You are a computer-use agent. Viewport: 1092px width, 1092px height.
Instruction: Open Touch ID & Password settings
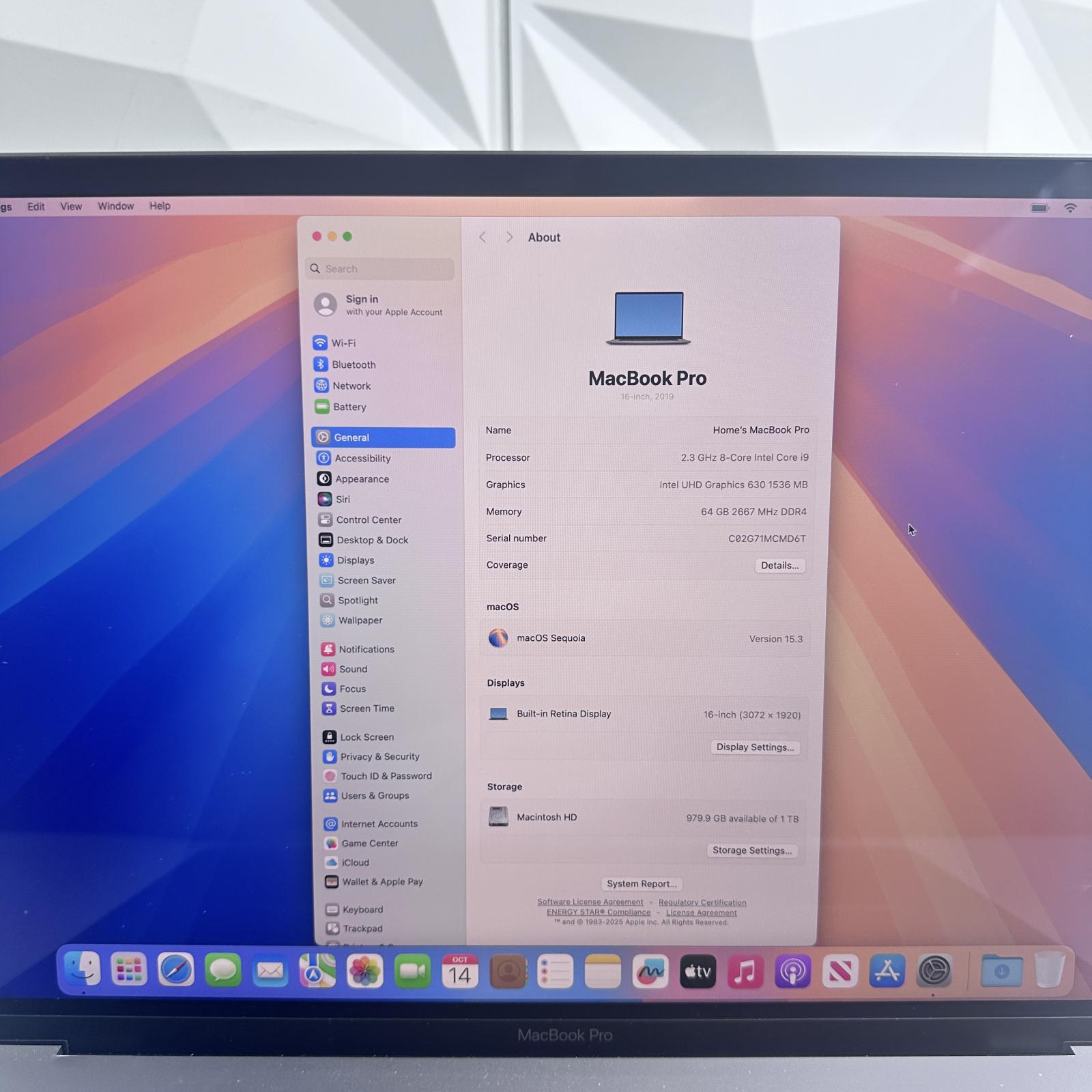pos(386,776)
